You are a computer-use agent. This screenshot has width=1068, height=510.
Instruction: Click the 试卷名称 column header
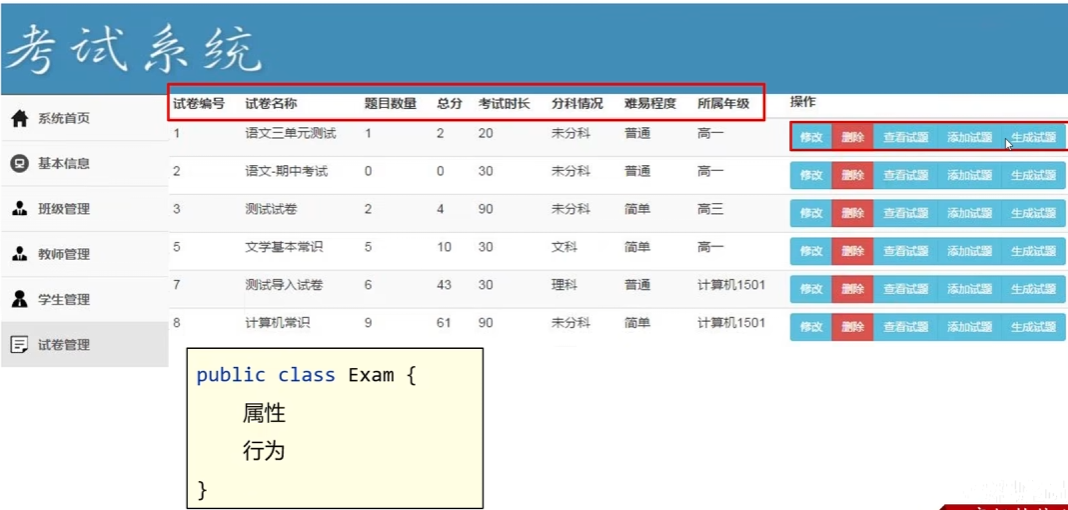click(271, 104)
